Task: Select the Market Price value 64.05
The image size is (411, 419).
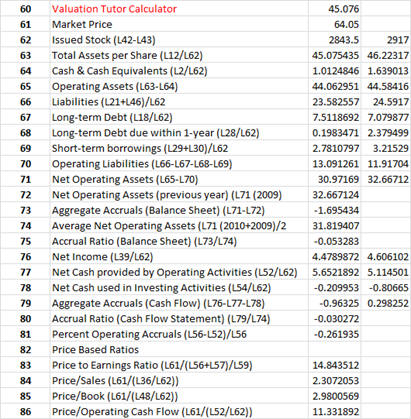Action: pyautogui.click(x=335, y=24)
